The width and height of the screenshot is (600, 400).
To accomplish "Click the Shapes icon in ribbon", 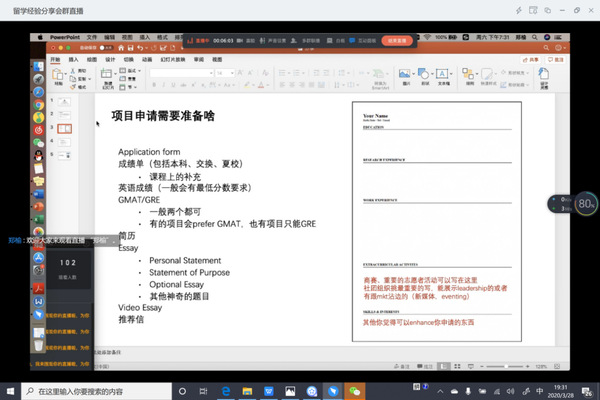I will pos(423,73).
